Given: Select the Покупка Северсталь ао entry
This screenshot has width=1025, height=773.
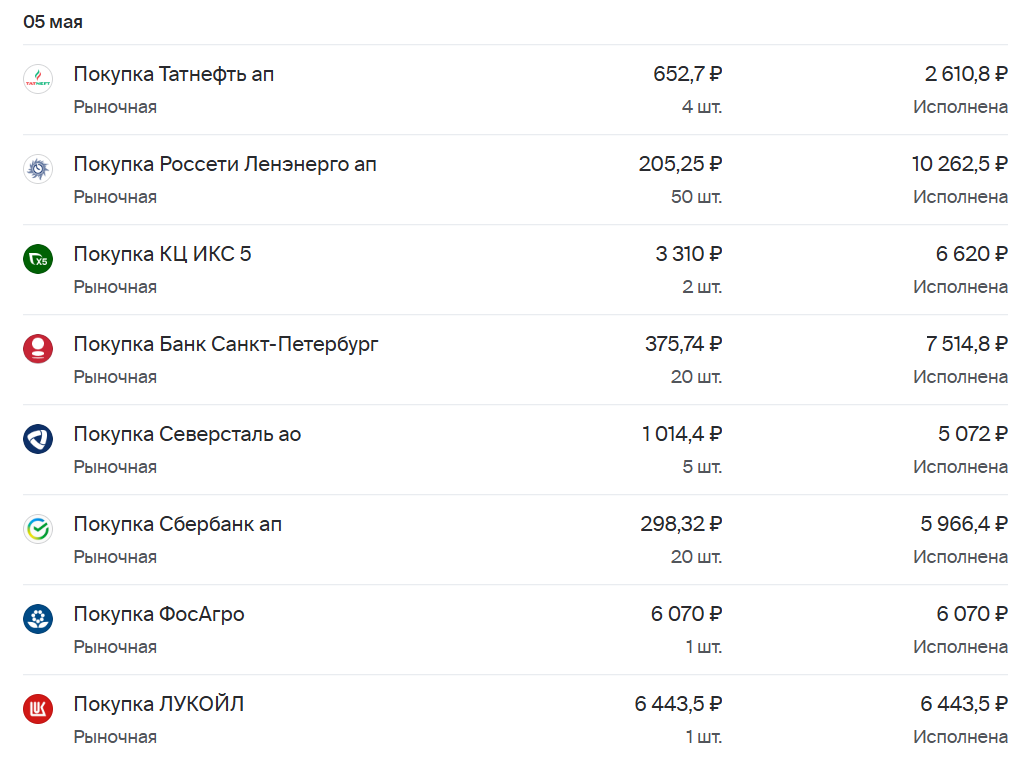Looking at the screenshot, I should (187, 435).
